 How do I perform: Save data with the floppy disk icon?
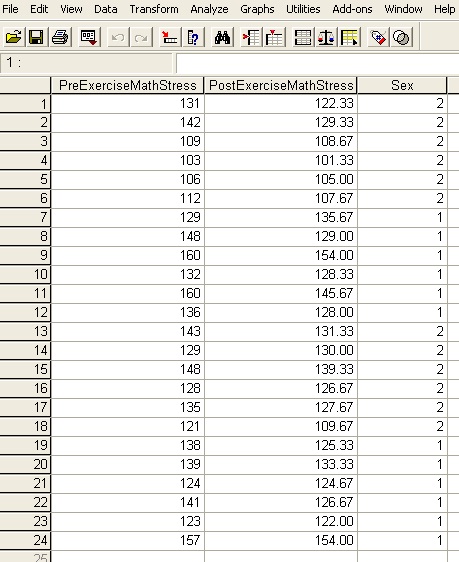pyautogui.click(x=36, y=37)
